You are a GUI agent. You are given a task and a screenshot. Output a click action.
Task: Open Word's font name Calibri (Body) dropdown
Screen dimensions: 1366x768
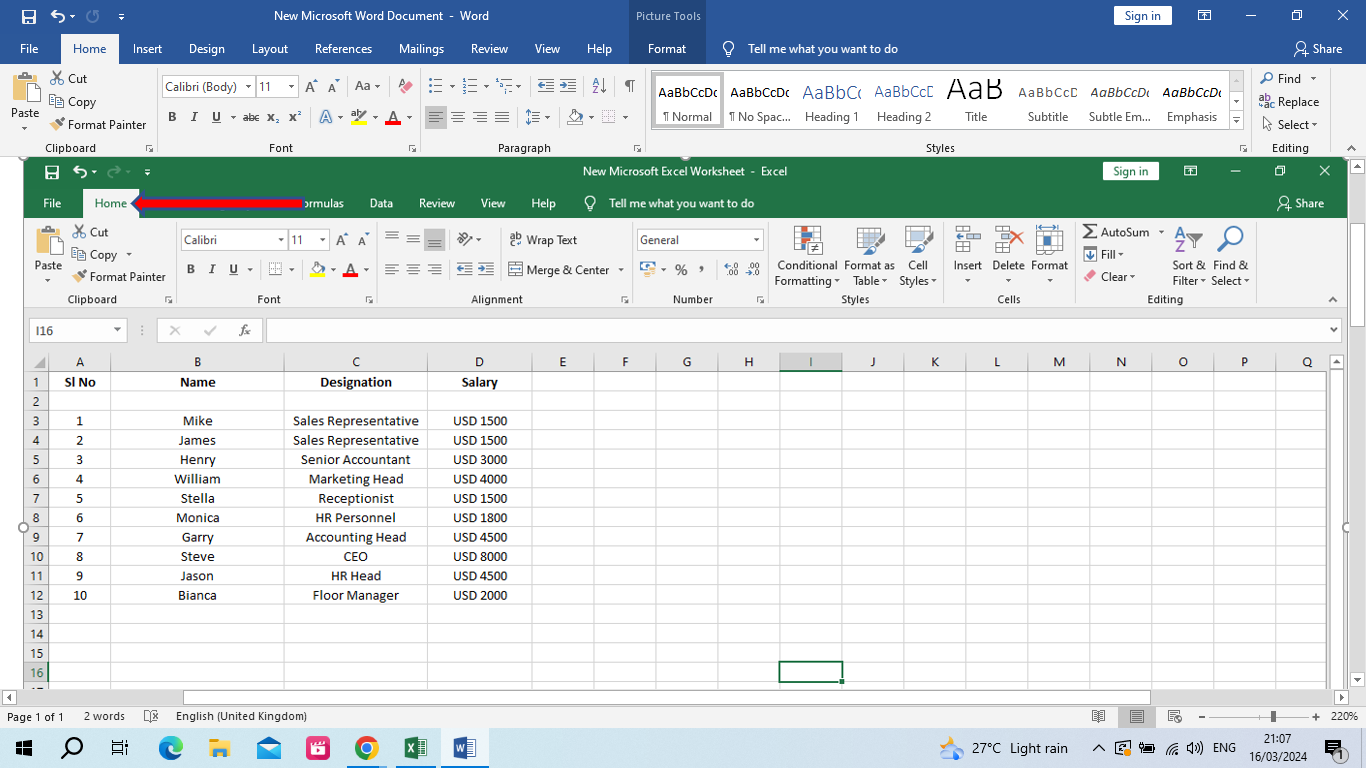click(248, 87)
